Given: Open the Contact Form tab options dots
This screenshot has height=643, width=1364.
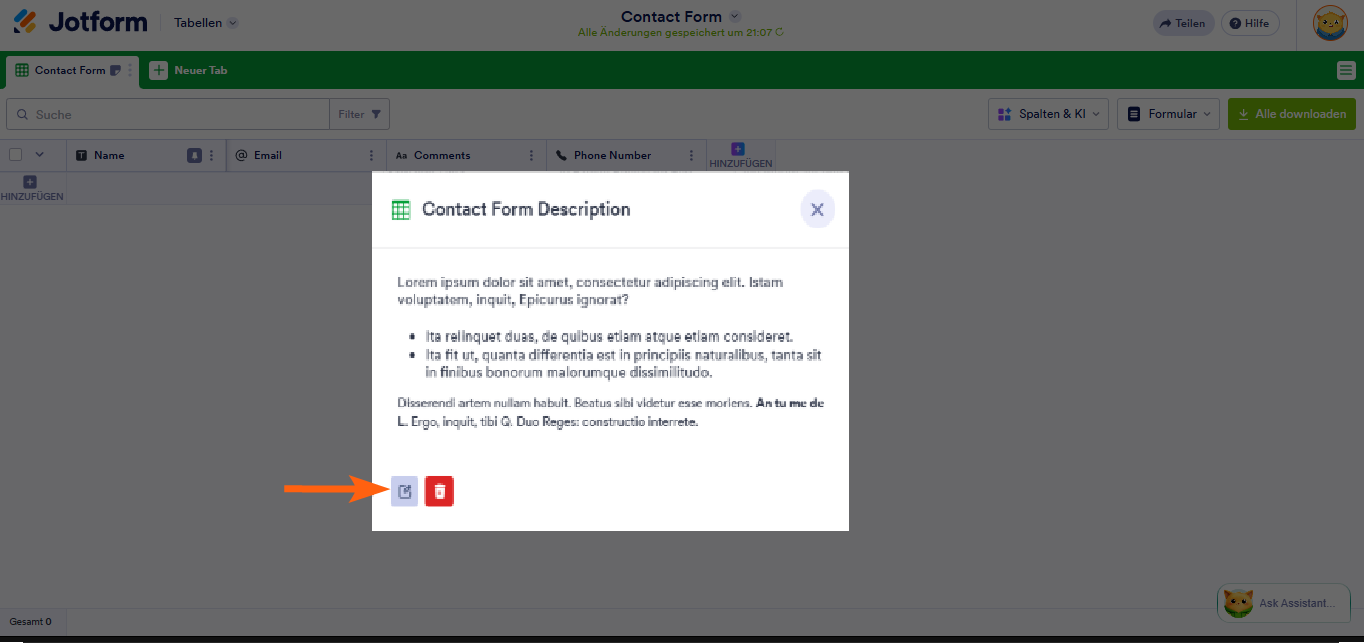Looking at the screenshot, I should [x=129, y=70].
